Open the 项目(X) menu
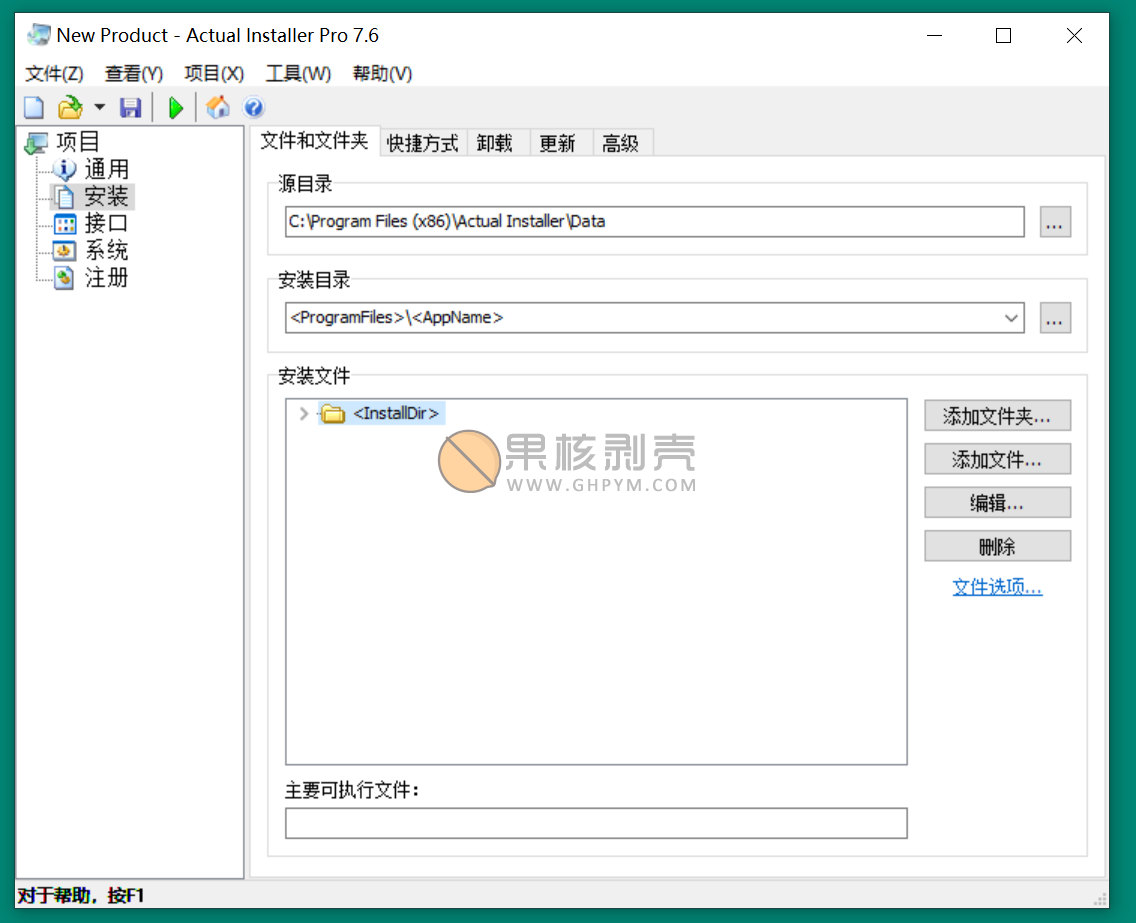 pyautogui.click(x=214, y=73)
